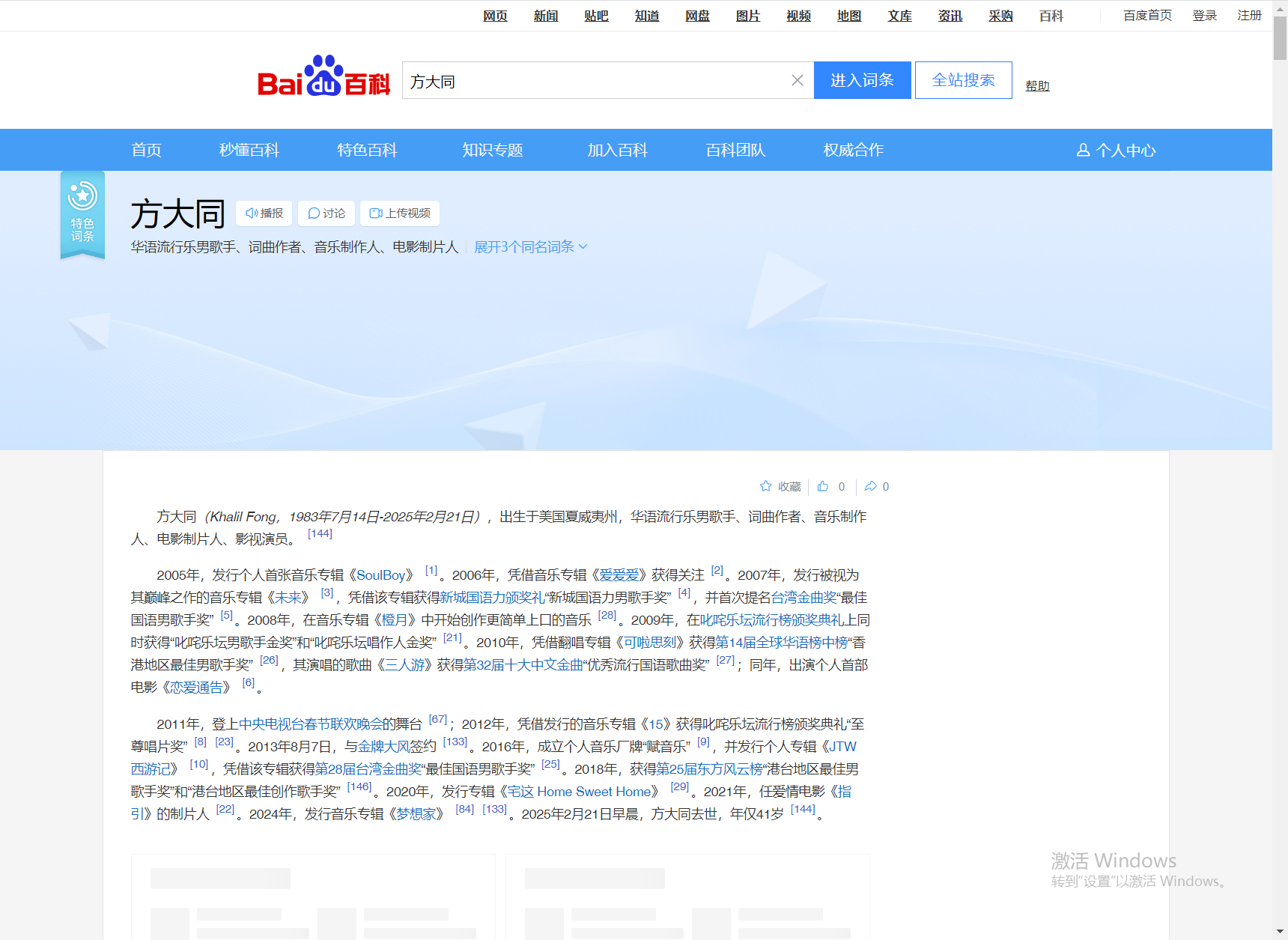Open the 橙月 album link

[395, 620]
